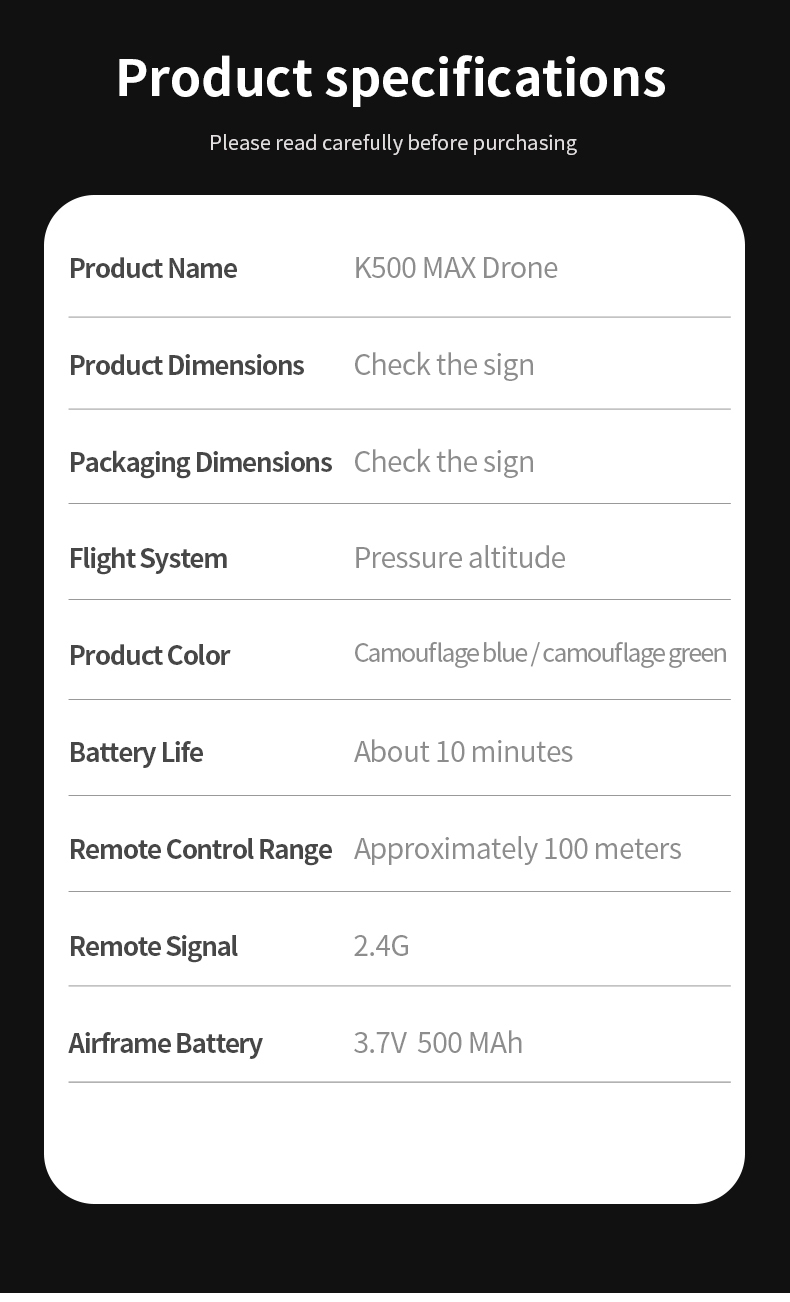Image resolution: width=790 pixels, height=1302 pixels.
Task: Click the "Pressure altitude" value
Action: (460, 558)
